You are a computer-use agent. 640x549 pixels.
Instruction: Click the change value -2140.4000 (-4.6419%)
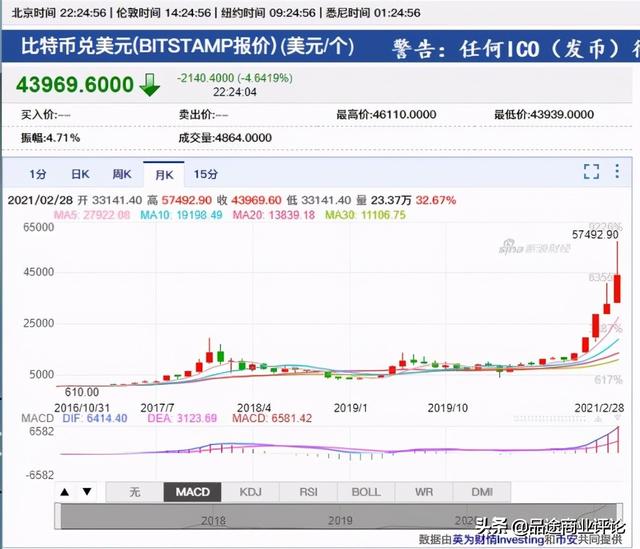235,78
